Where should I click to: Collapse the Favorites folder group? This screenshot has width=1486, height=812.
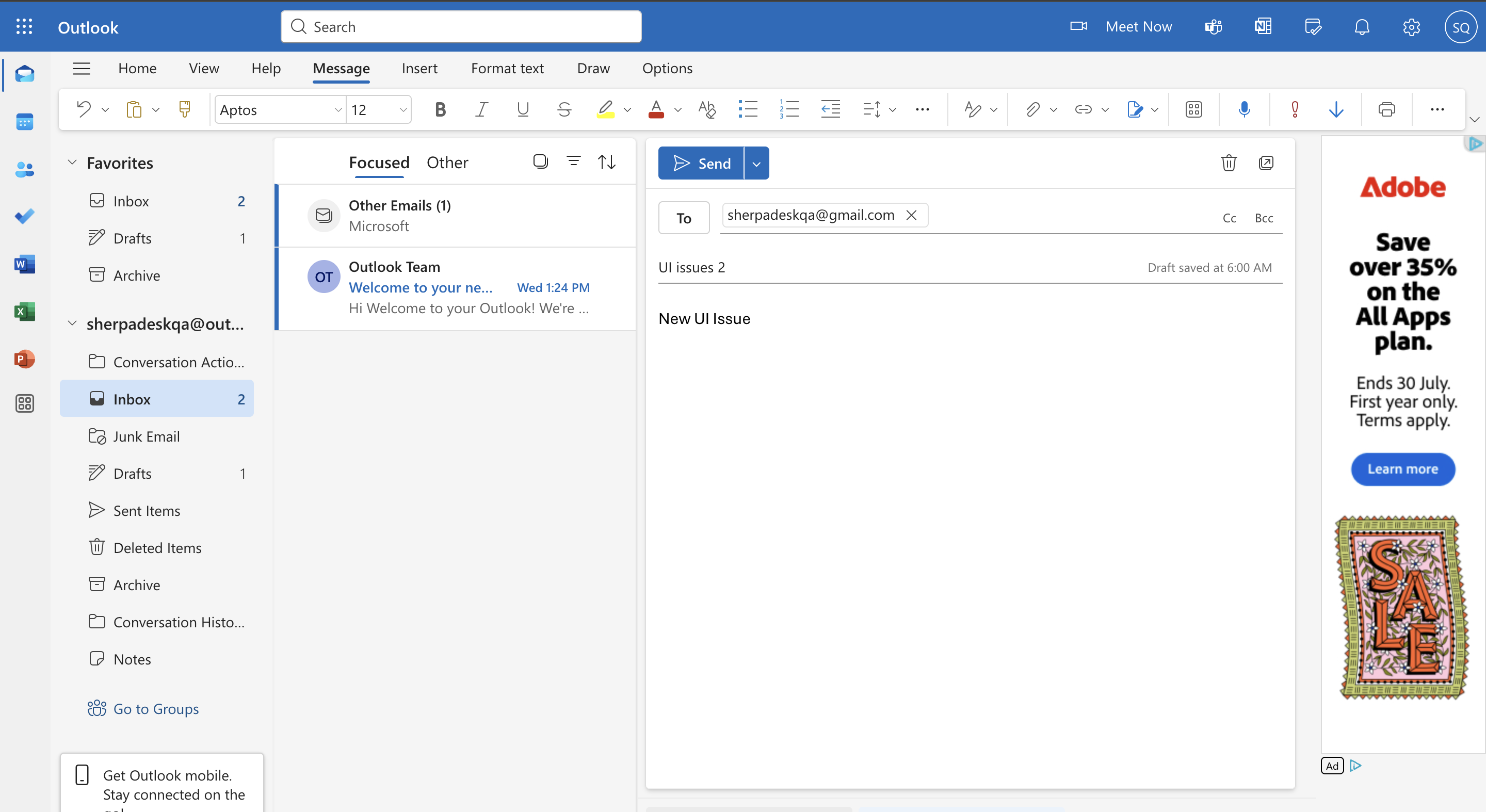coord(72,163)
